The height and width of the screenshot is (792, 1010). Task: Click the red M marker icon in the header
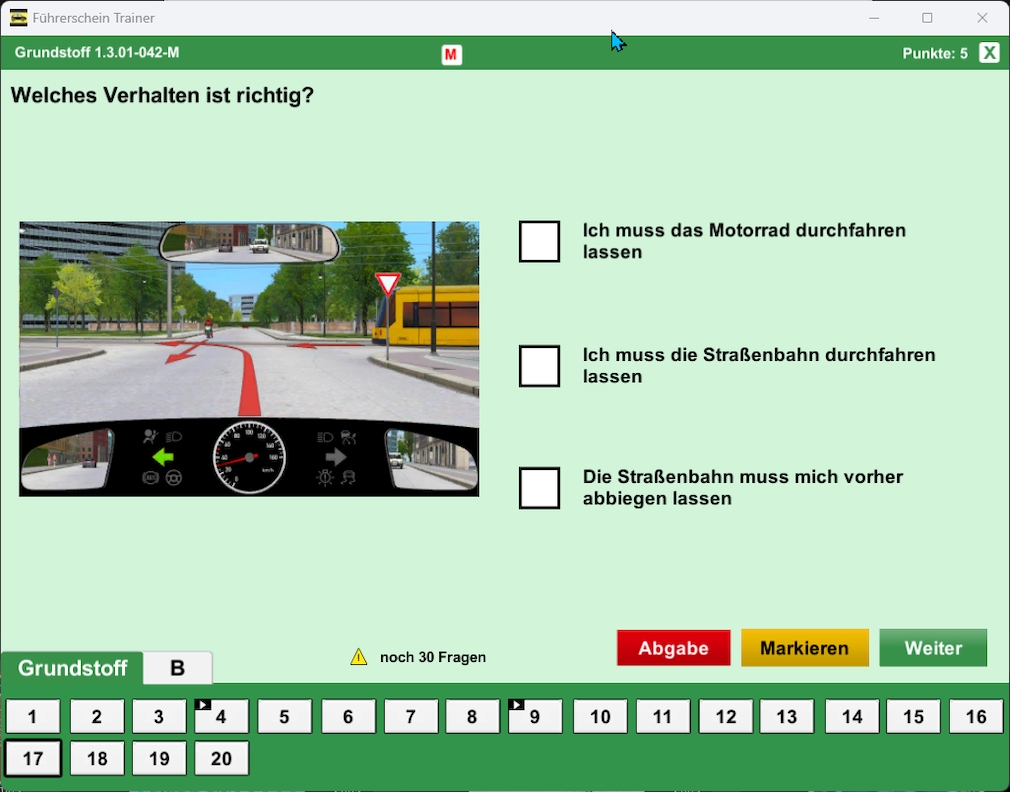tap(451, 55)
